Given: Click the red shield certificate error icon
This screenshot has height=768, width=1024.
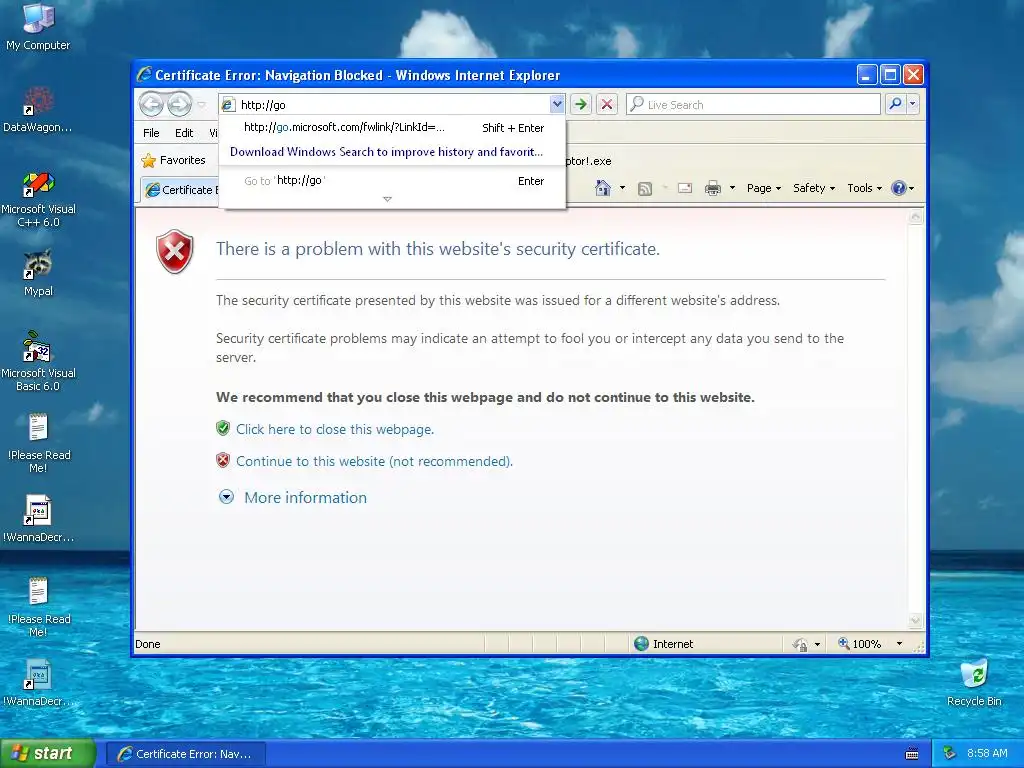Looking at the screenshot, I should (175, 251).
